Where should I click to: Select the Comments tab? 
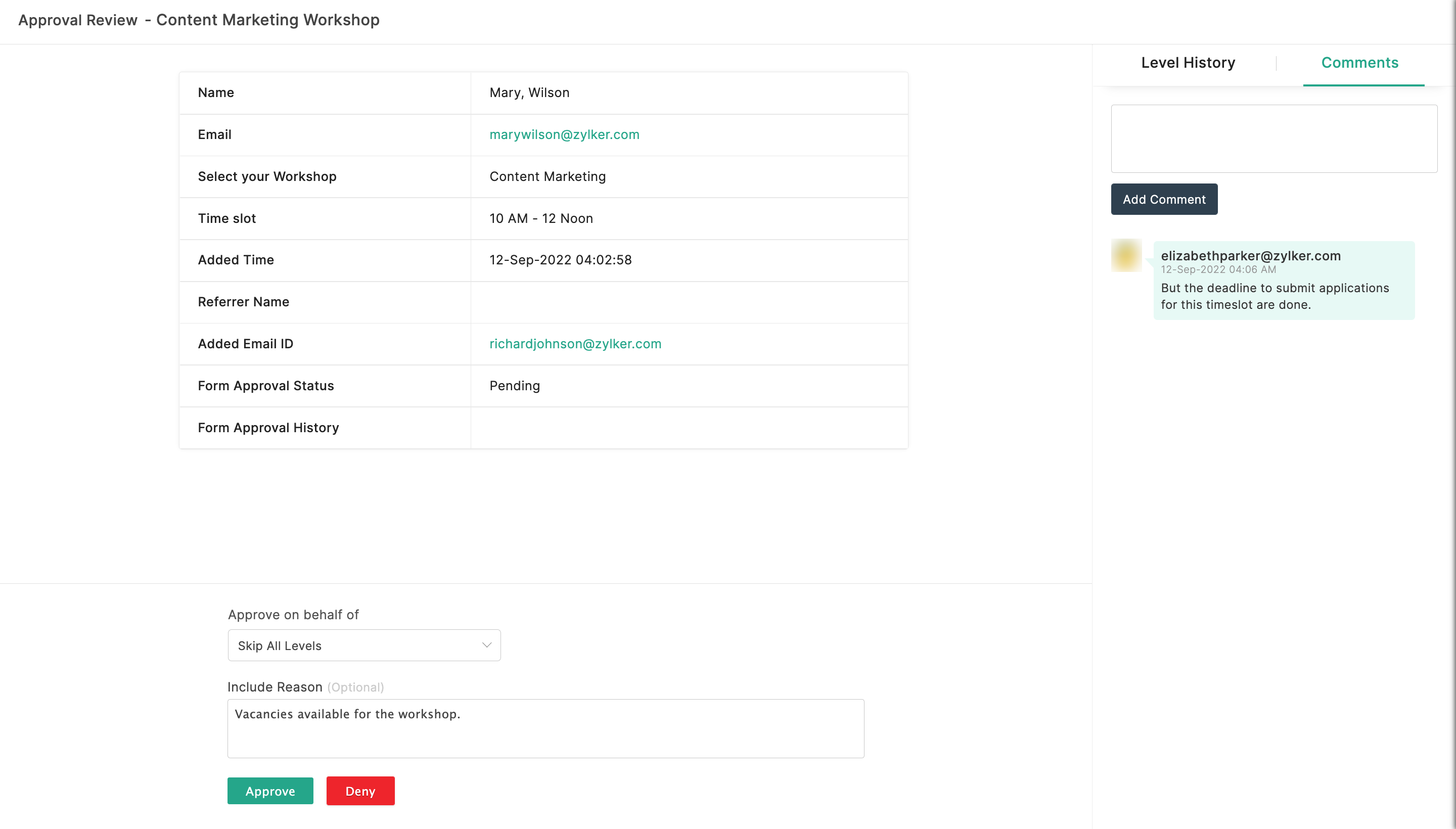pos(1359,63)
